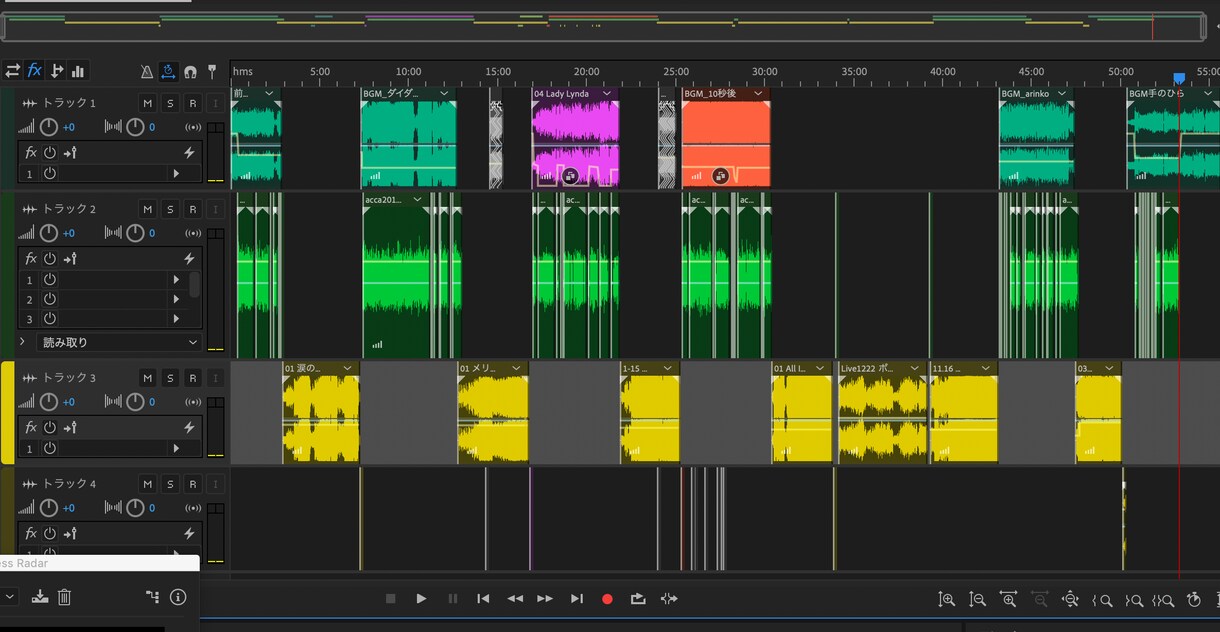Click the info circle icon
The height and width of the screenshot is (632, 1220).
click(178, 597)
